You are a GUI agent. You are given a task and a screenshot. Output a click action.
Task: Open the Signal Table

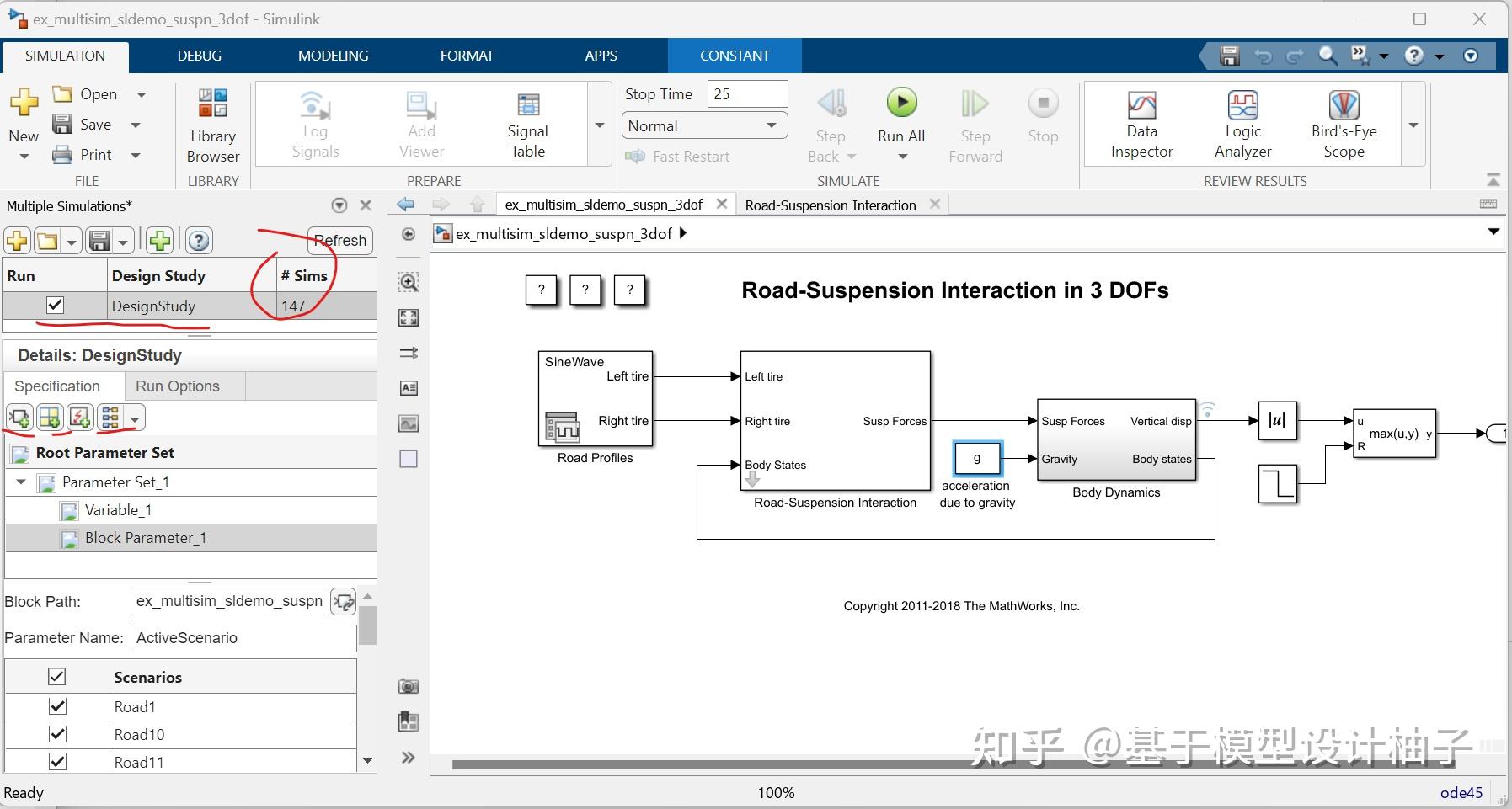[x=527, y=122]
